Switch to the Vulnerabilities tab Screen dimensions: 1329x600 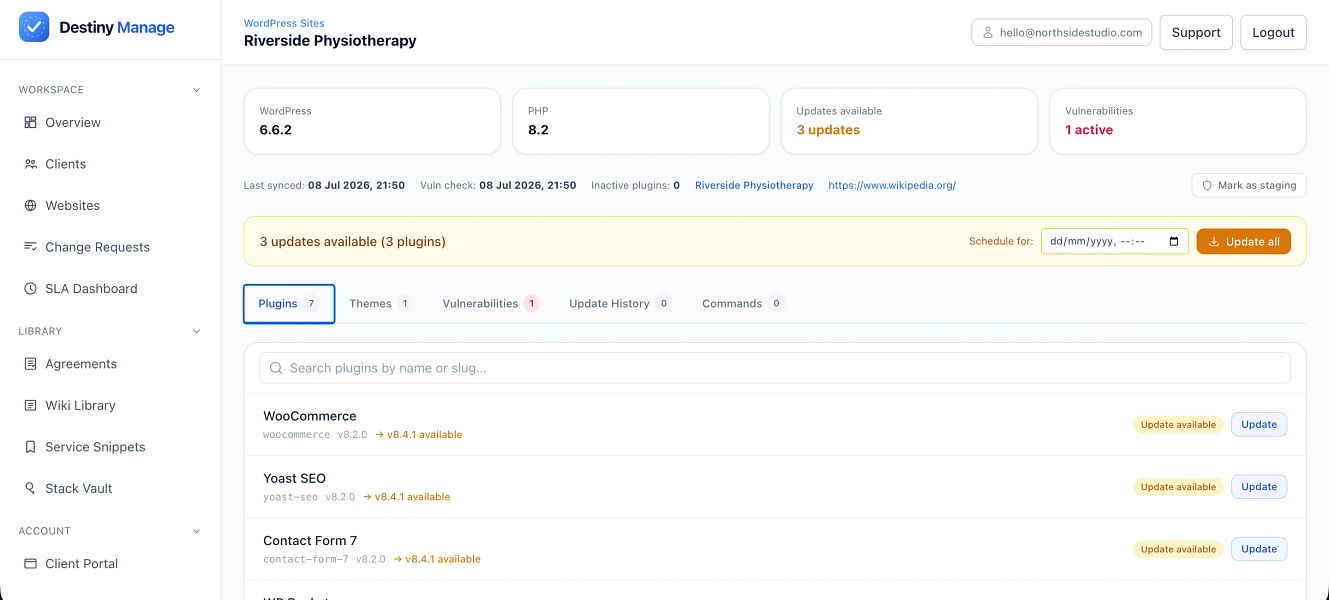tap(490, 303)
